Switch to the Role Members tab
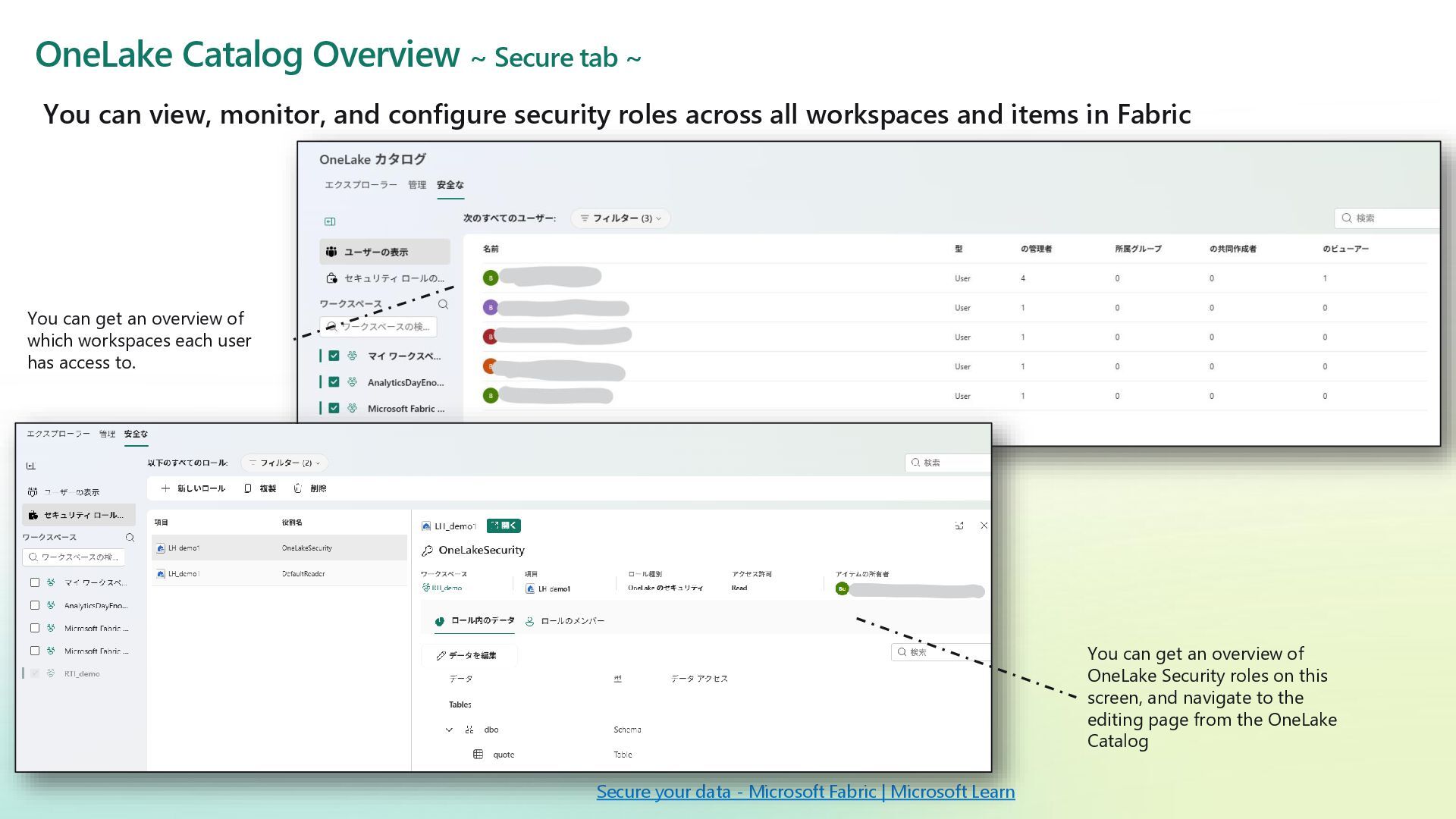Viewport: 1456px width, 819px height. point(565,621)
